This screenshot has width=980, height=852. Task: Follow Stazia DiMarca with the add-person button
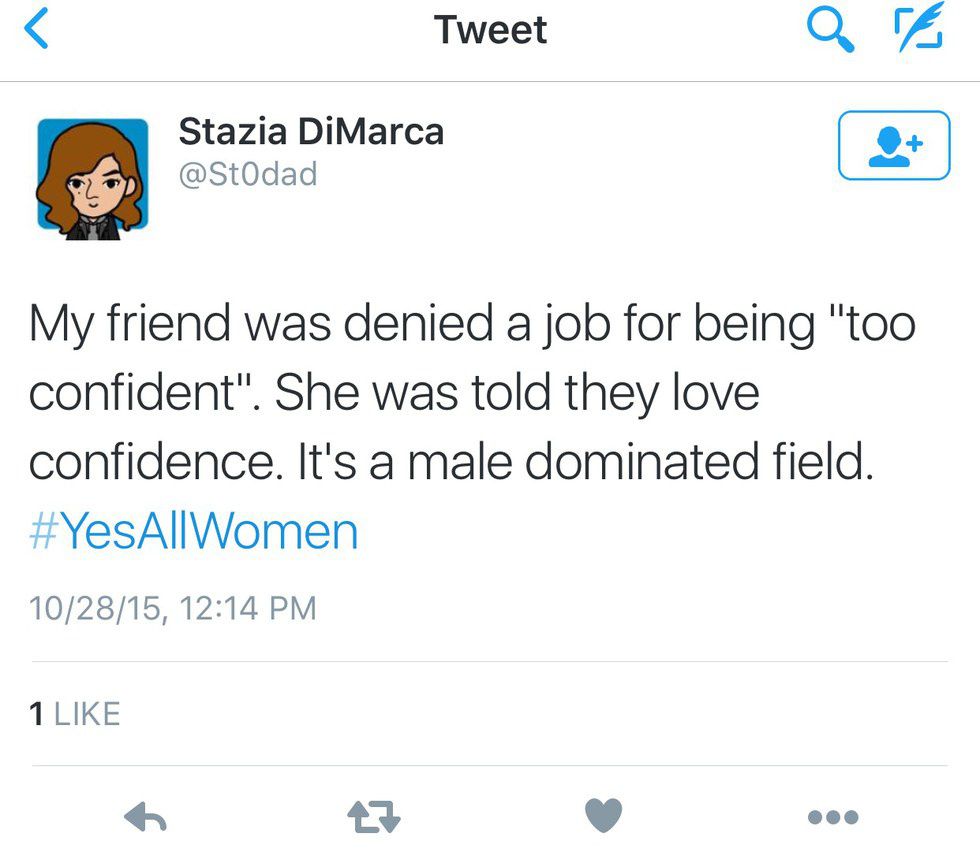click(x=894, y=146)
